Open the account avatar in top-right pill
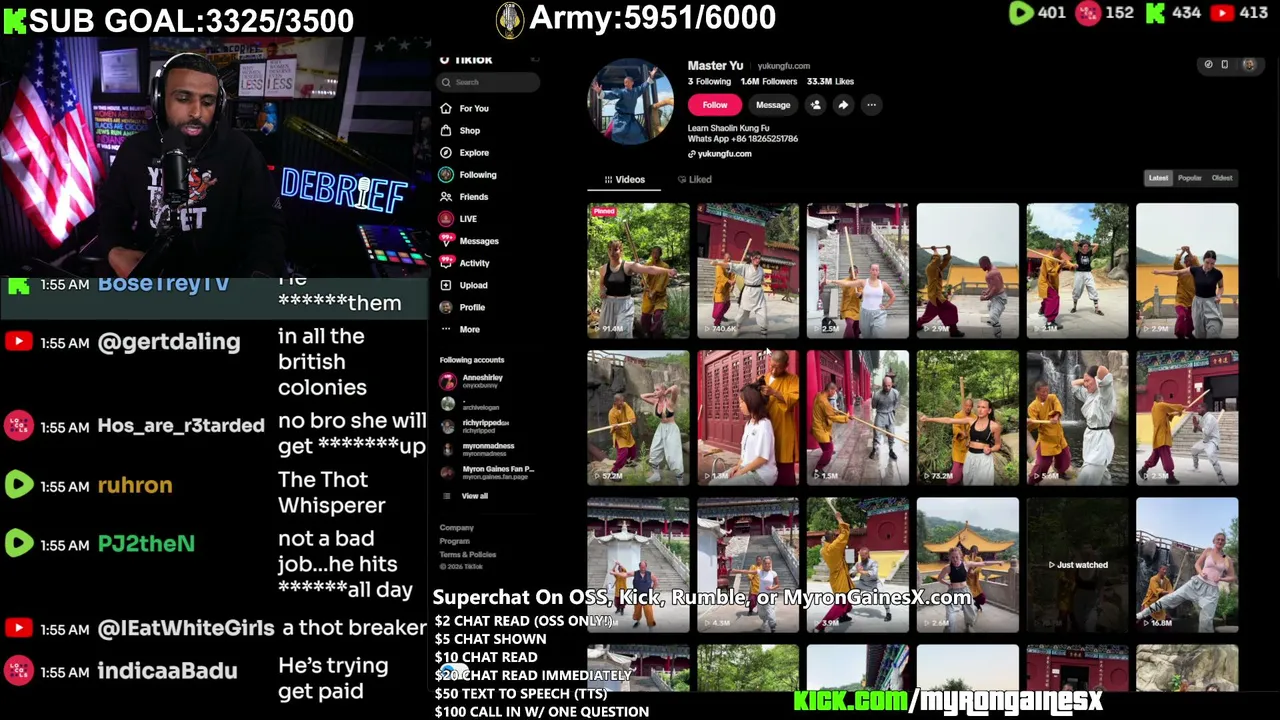Screen dimensions: 1280x720 coord(1249,65)
